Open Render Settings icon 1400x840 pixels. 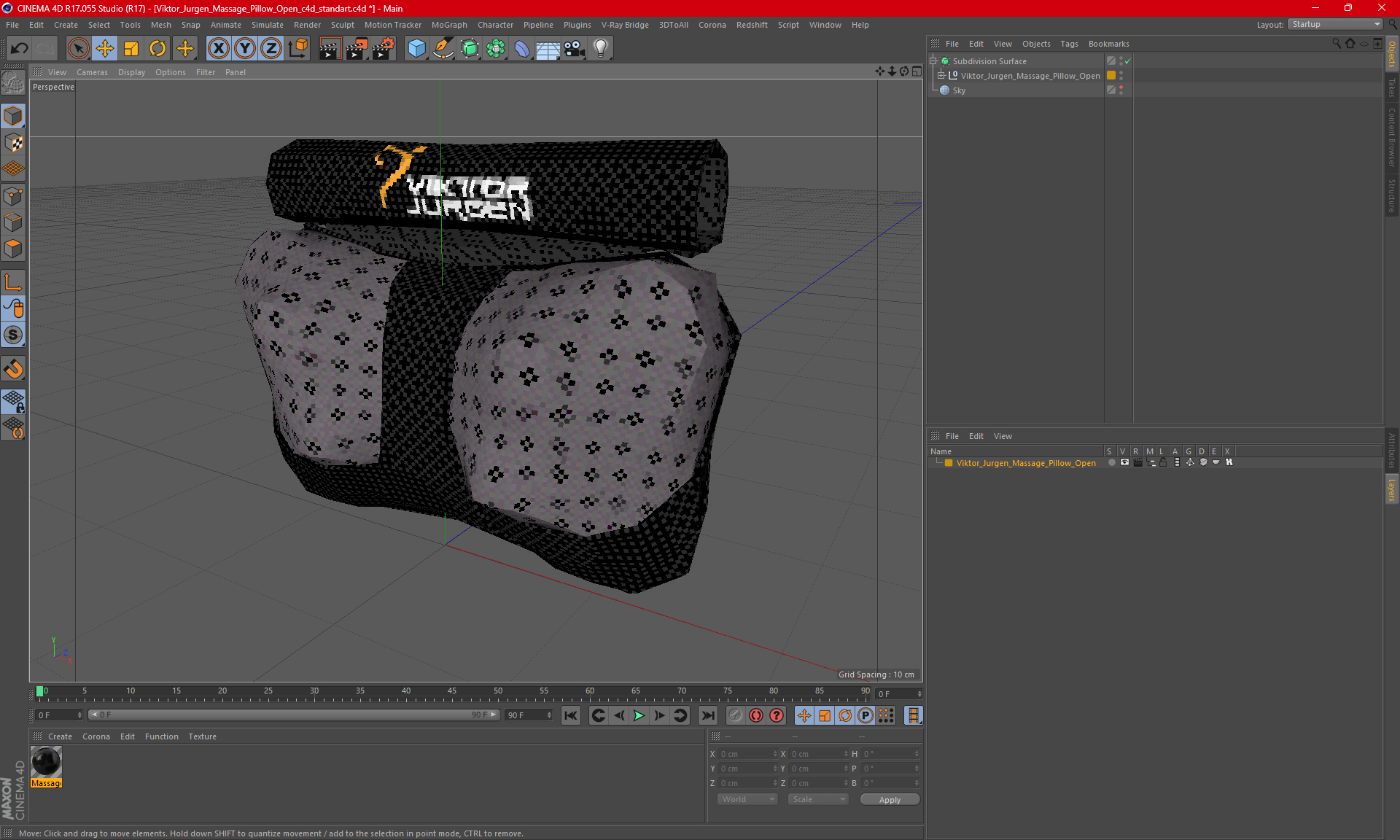pos(384,49)
